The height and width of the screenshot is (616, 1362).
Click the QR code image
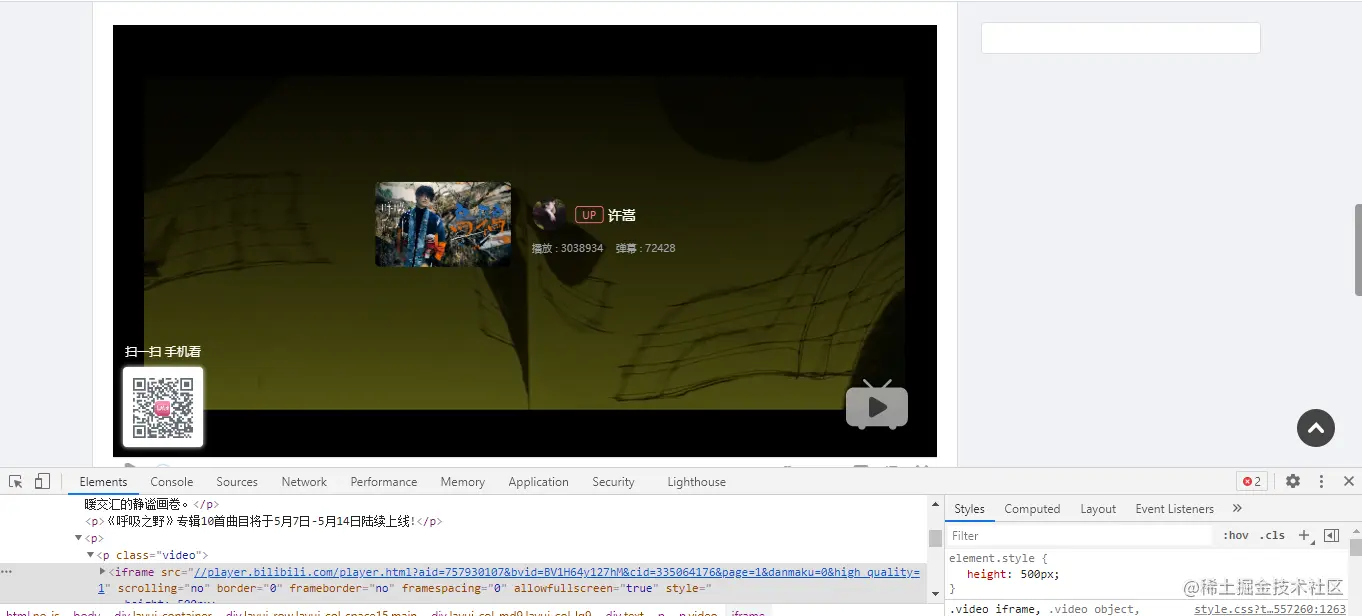(163, 407)
